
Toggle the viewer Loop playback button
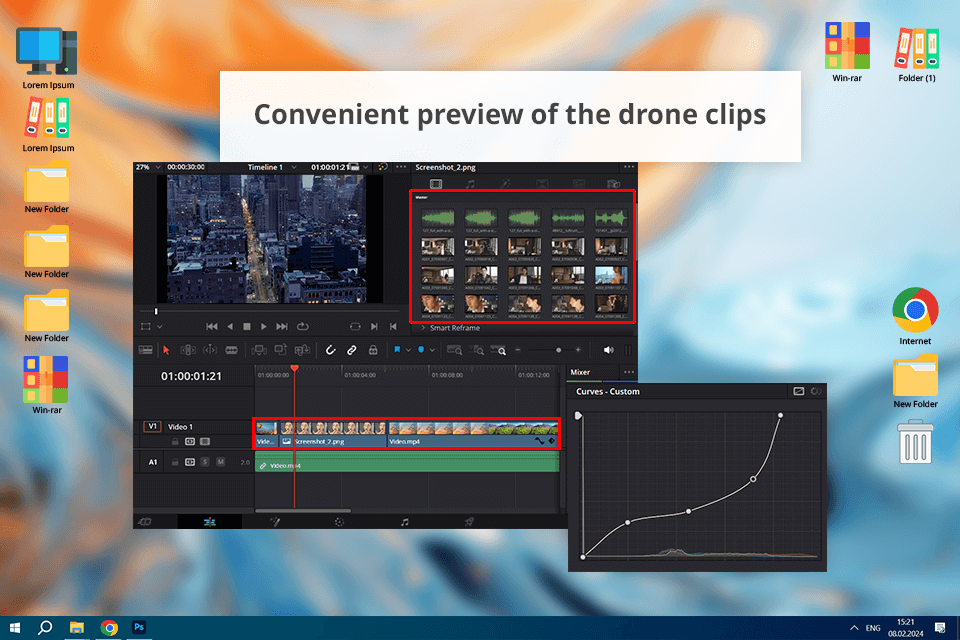[302, 327]
